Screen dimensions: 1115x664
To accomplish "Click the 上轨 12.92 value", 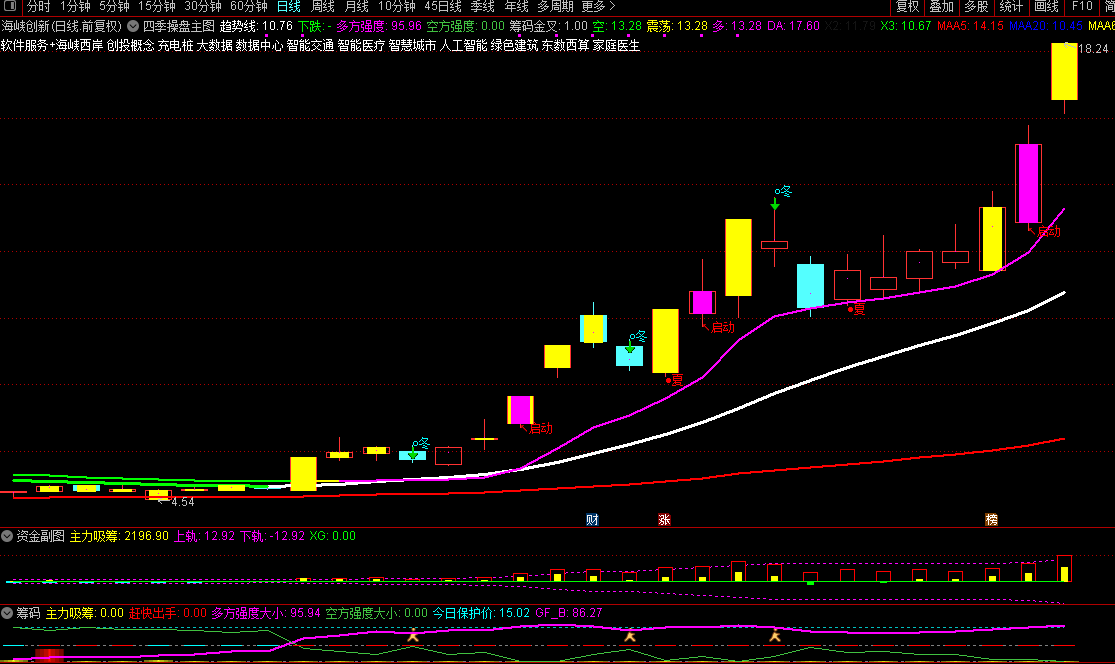I will 204,536.
